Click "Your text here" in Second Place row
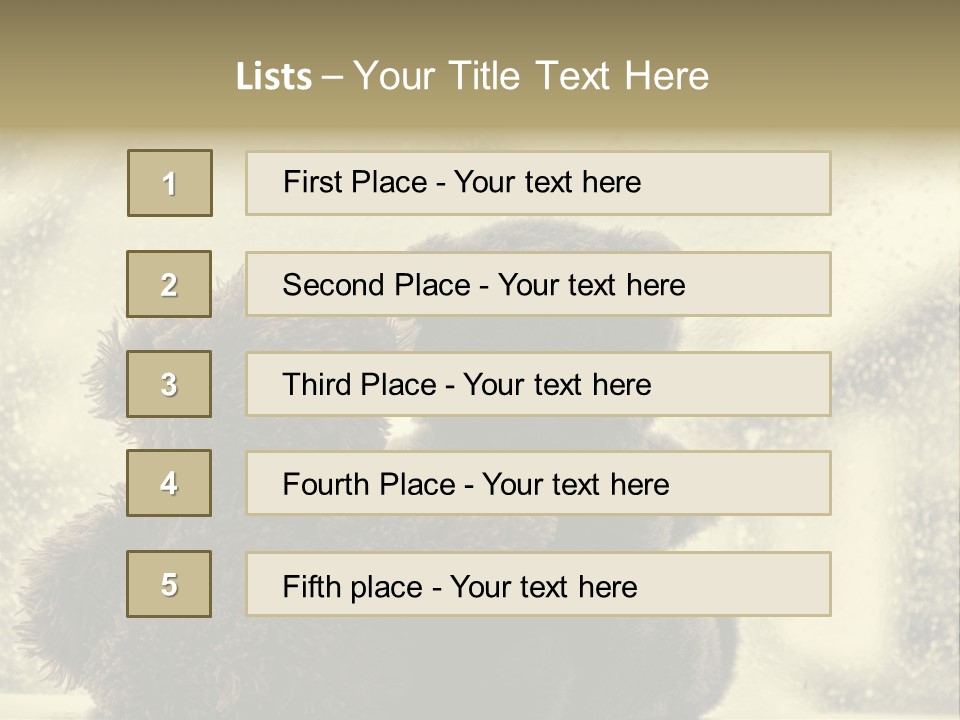Image resolution: width=960 pixels, height=720 pixels. [x=591, y=285]
